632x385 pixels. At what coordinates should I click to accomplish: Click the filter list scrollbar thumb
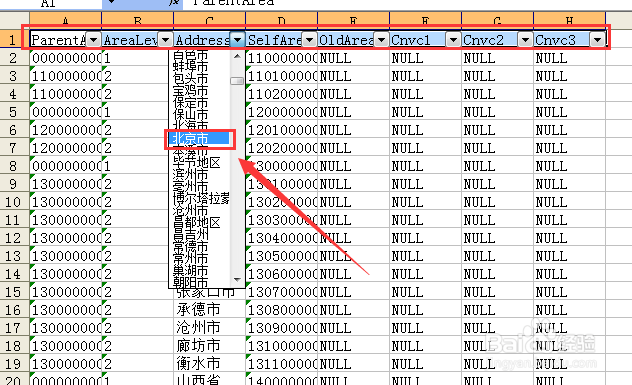237,81
